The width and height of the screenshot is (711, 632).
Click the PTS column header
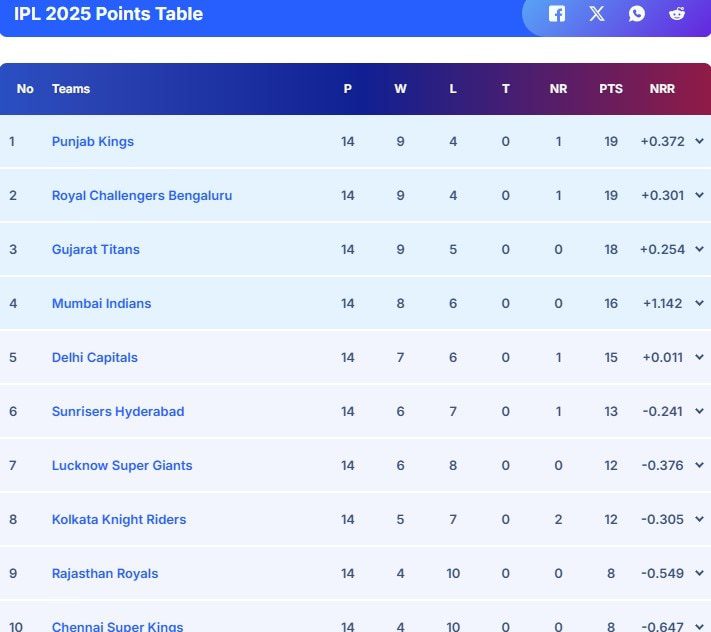611,89
